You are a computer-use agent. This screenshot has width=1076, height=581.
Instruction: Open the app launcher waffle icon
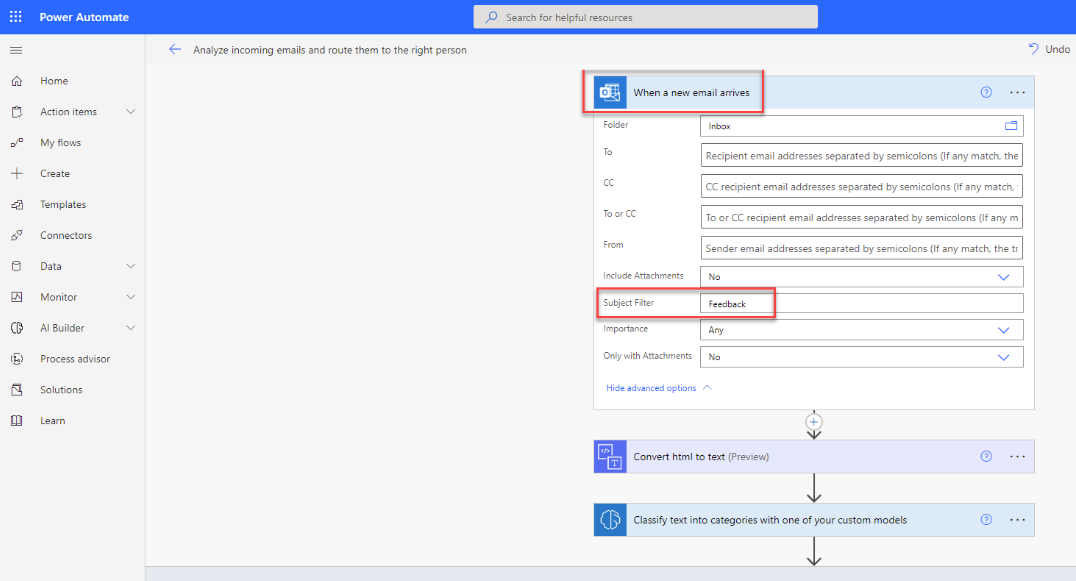(14, 15)
